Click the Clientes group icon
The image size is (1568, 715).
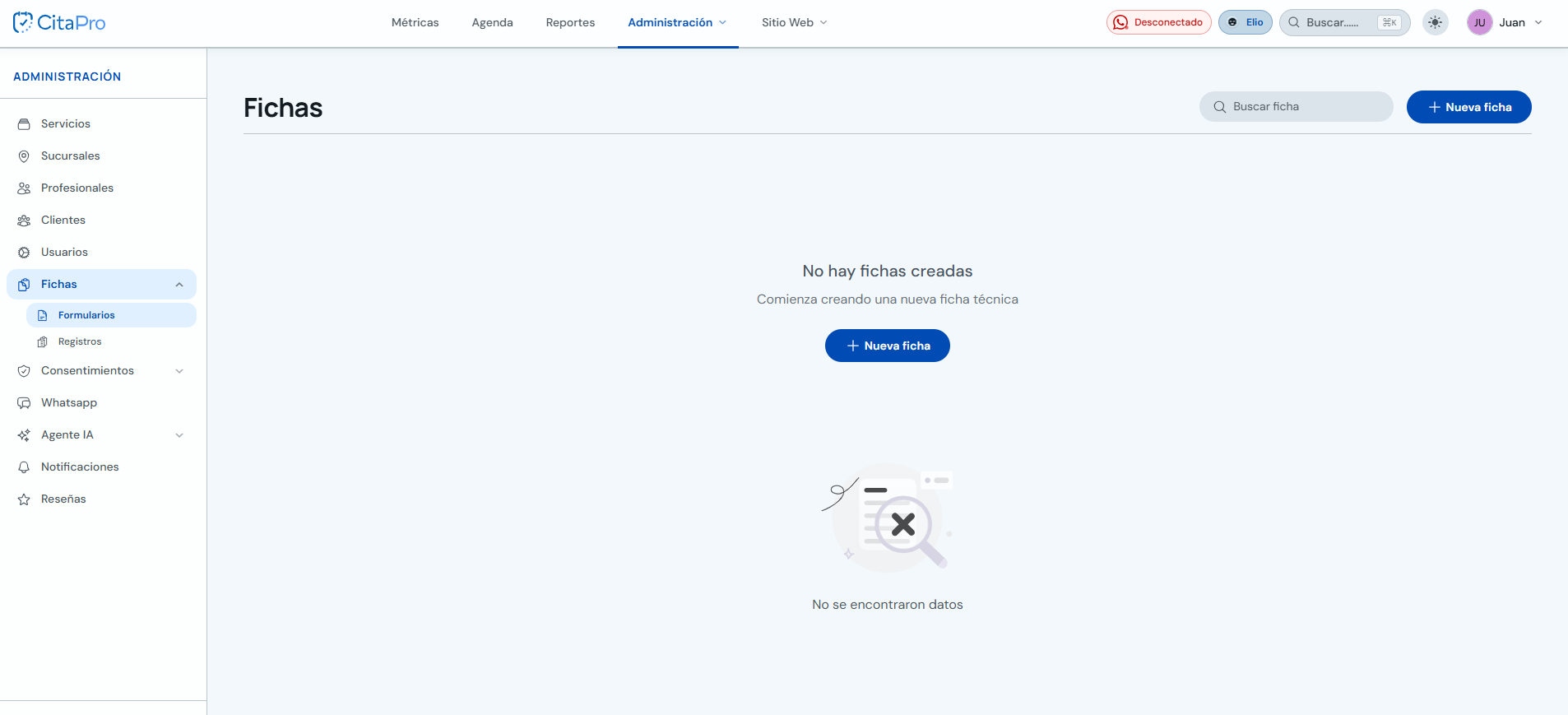point(24,221)
